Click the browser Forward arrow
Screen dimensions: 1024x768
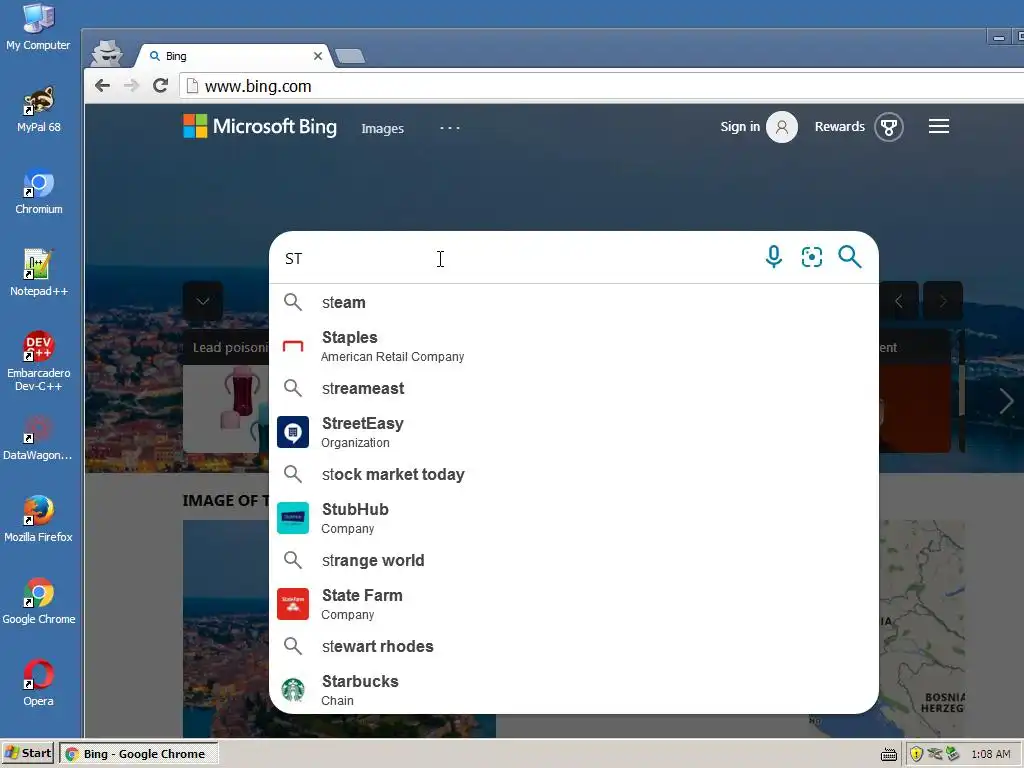click(131, 86)
